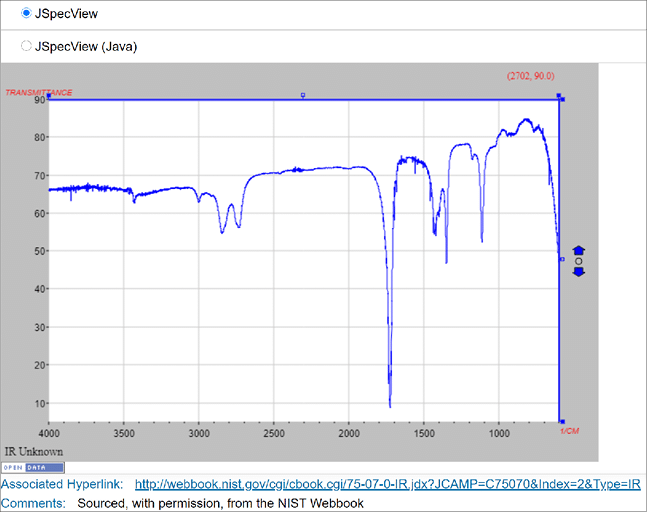
Task: Click the circle reset icon between the arrows
Action: pyautogui.click(x=578, y=261)
